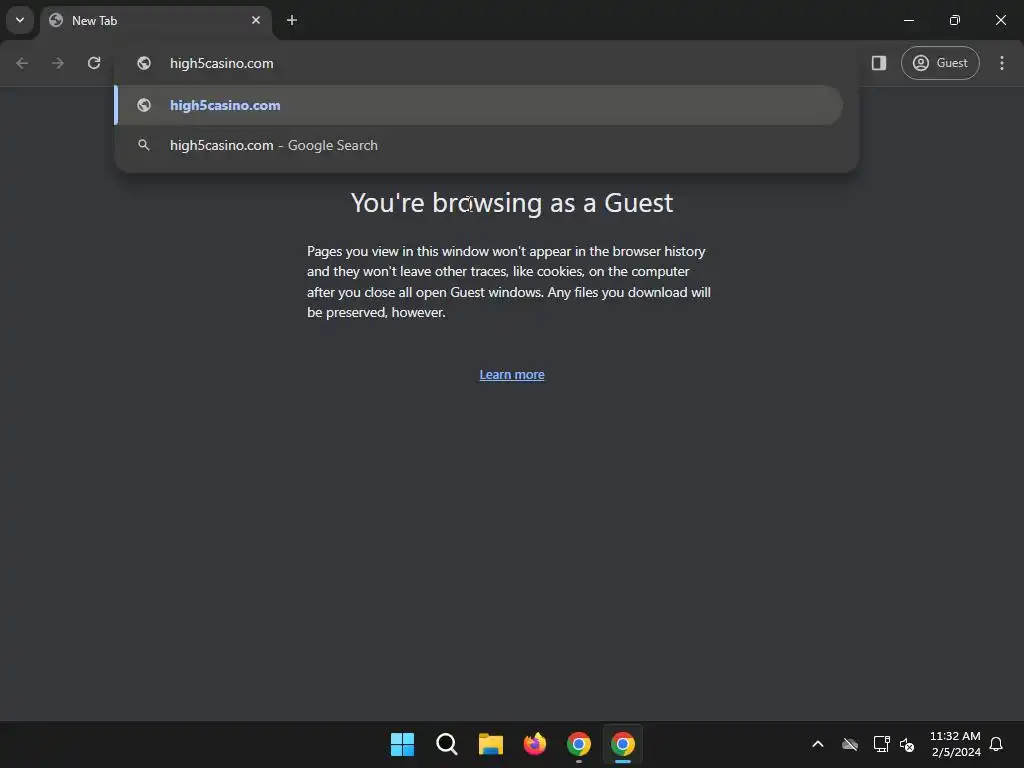1024x768 pixels.
Task: Click the globe icon in the address bar
Action: pyautogui.click(x=144, y=63)
